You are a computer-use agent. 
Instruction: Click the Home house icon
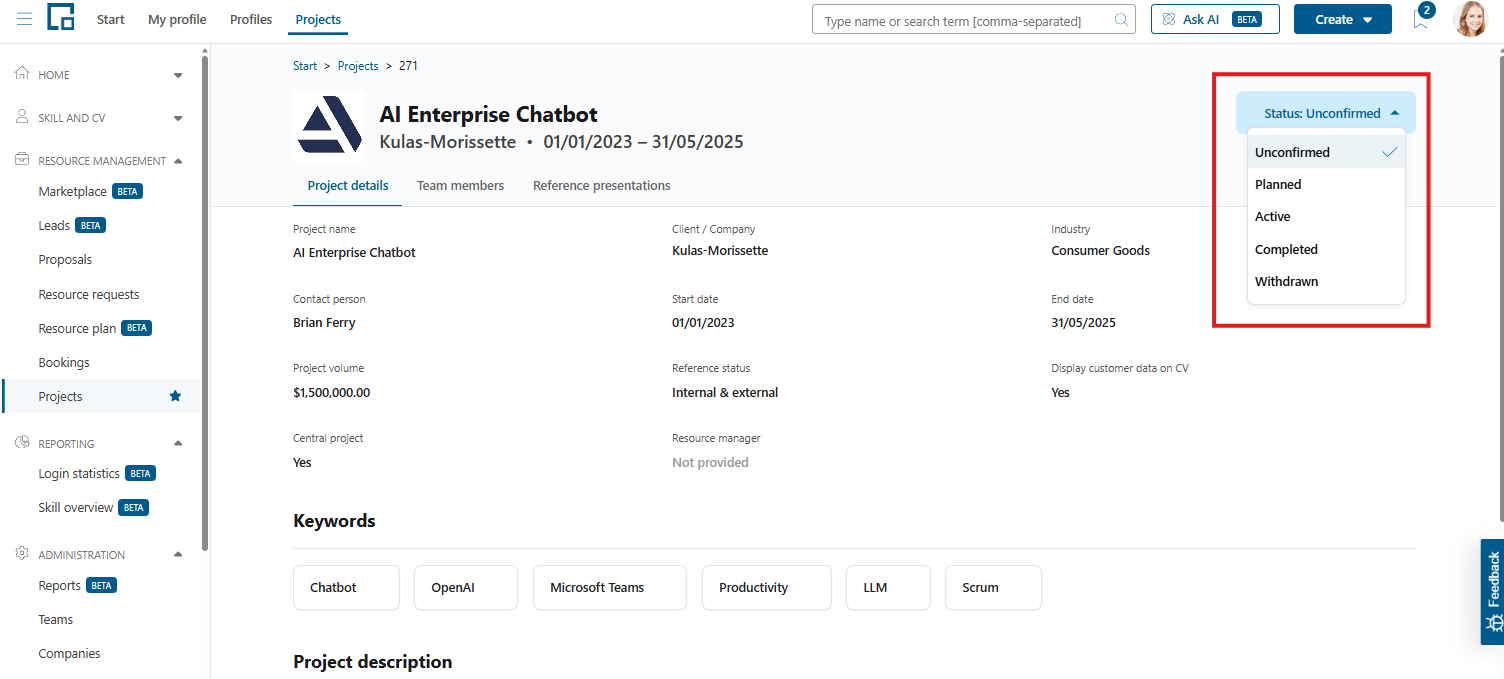coord(22,74)
